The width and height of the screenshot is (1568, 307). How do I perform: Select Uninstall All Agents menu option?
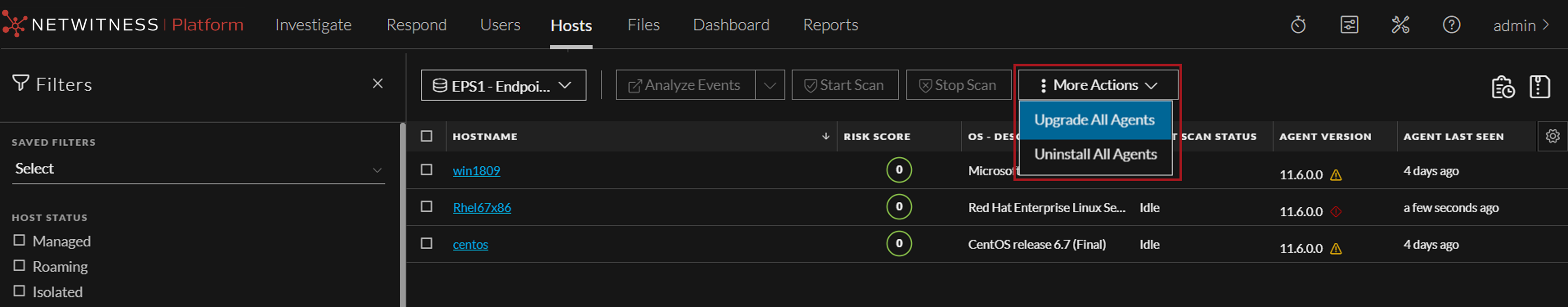[x=1095, y=155]
